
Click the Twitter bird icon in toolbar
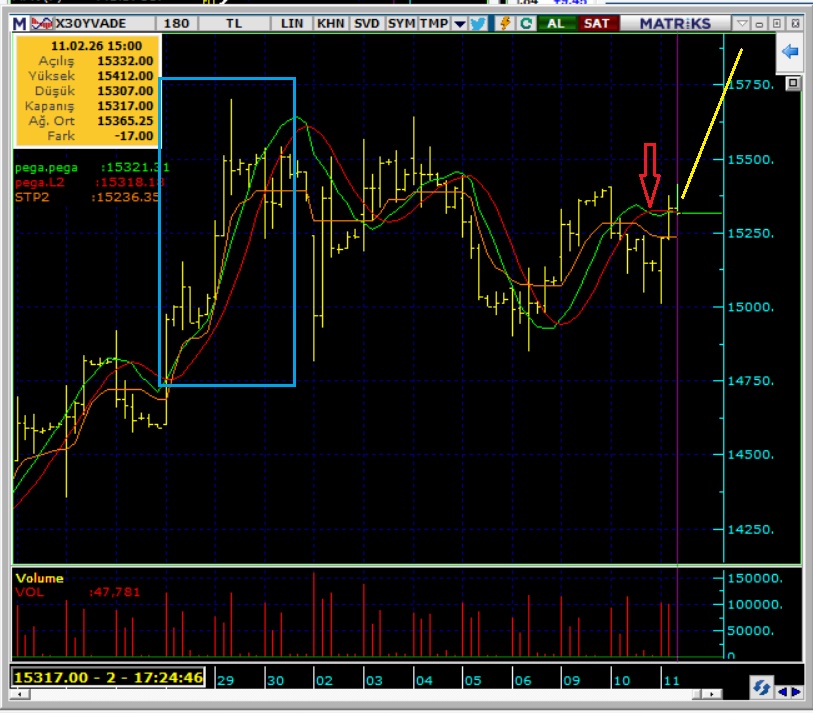tap(478, 23)
